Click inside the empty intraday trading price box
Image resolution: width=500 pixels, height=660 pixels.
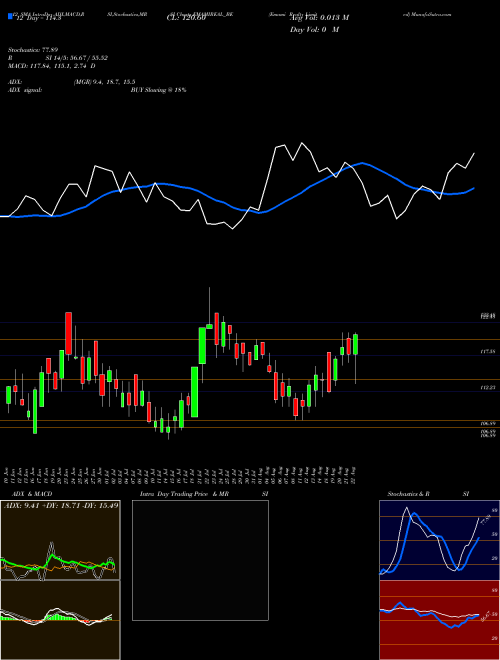pyautogui.click(x=200, y=560)
